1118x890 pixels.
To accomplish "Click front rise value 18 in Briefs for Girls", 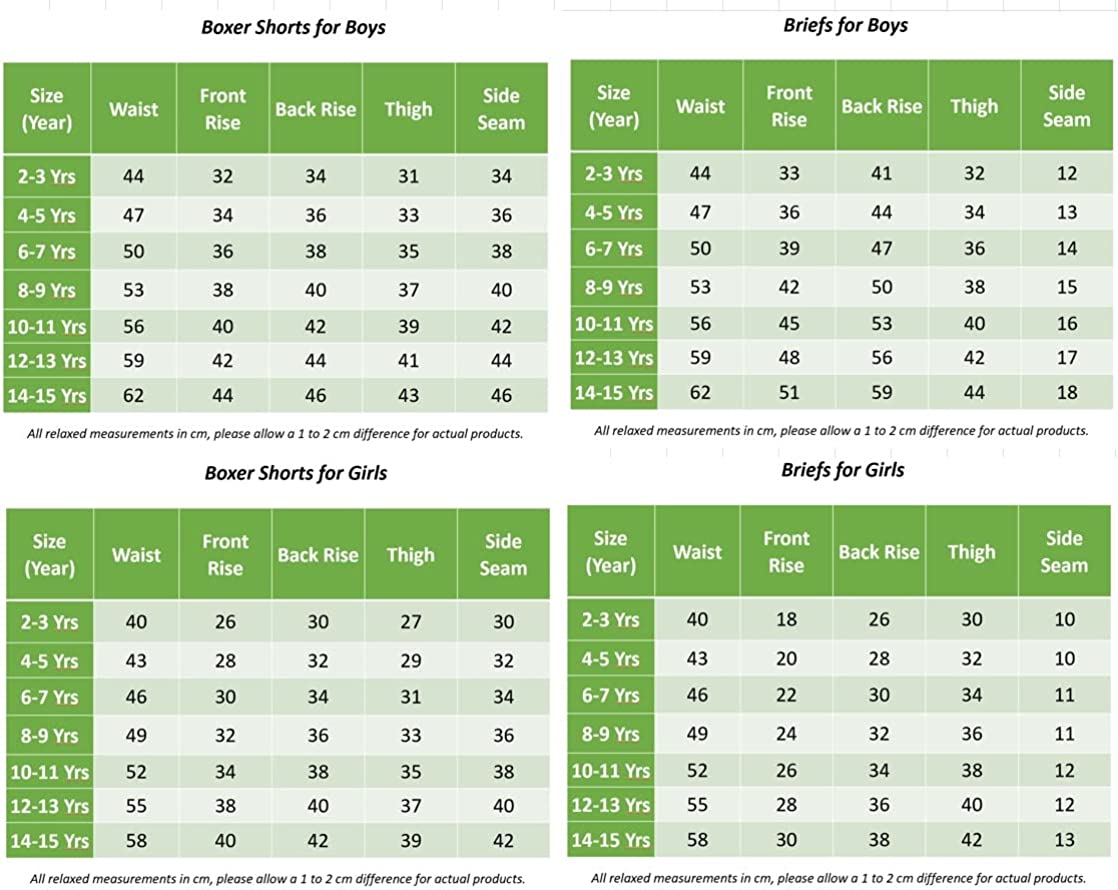I will point(786,620).
